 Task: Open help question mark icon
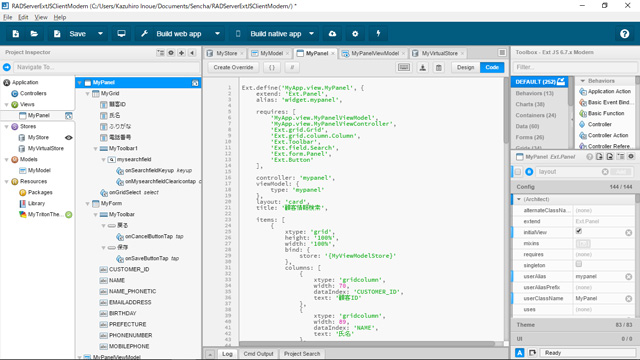[624, 34]
